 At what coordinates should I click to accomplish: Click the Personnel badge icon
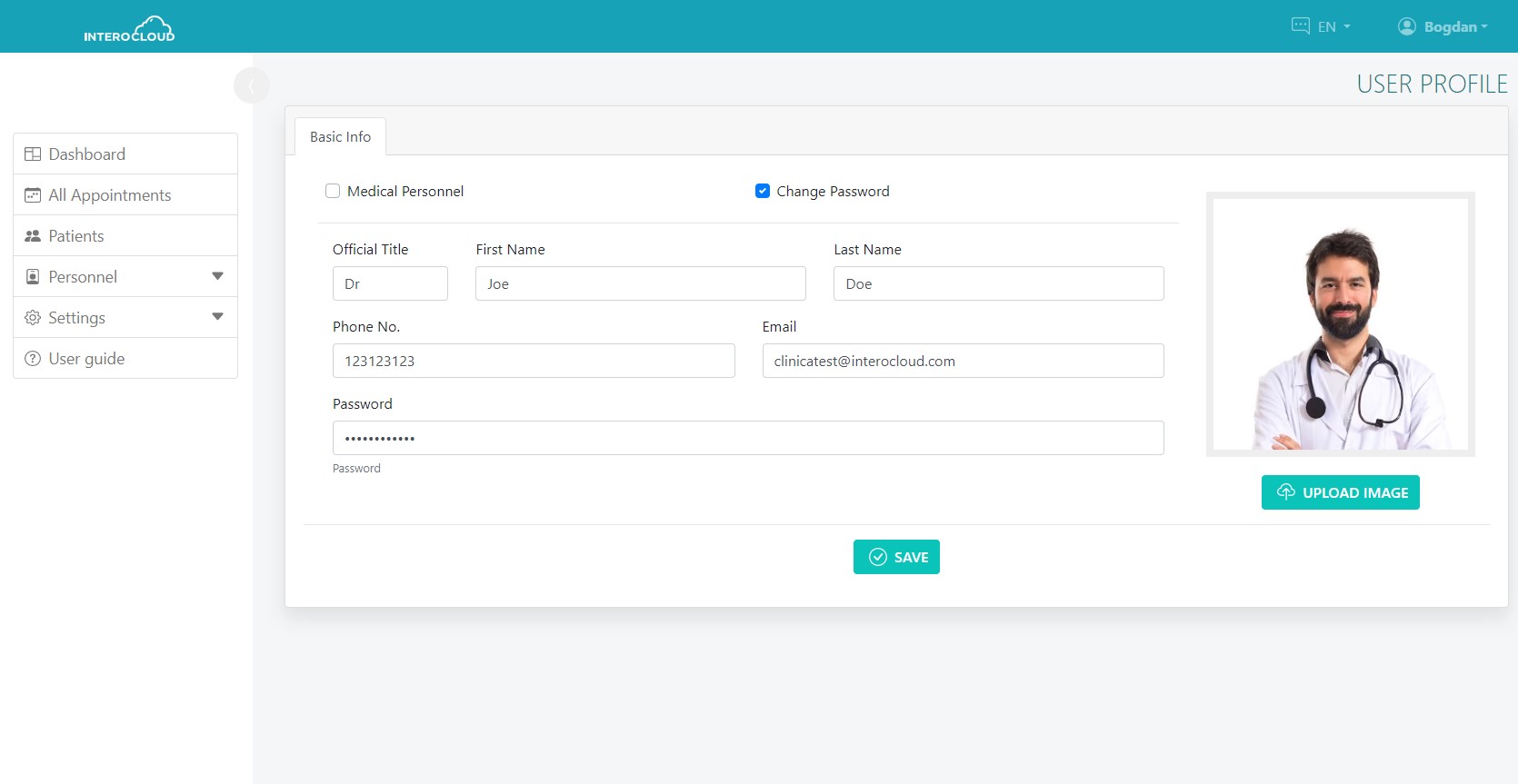tap(33, 277)
